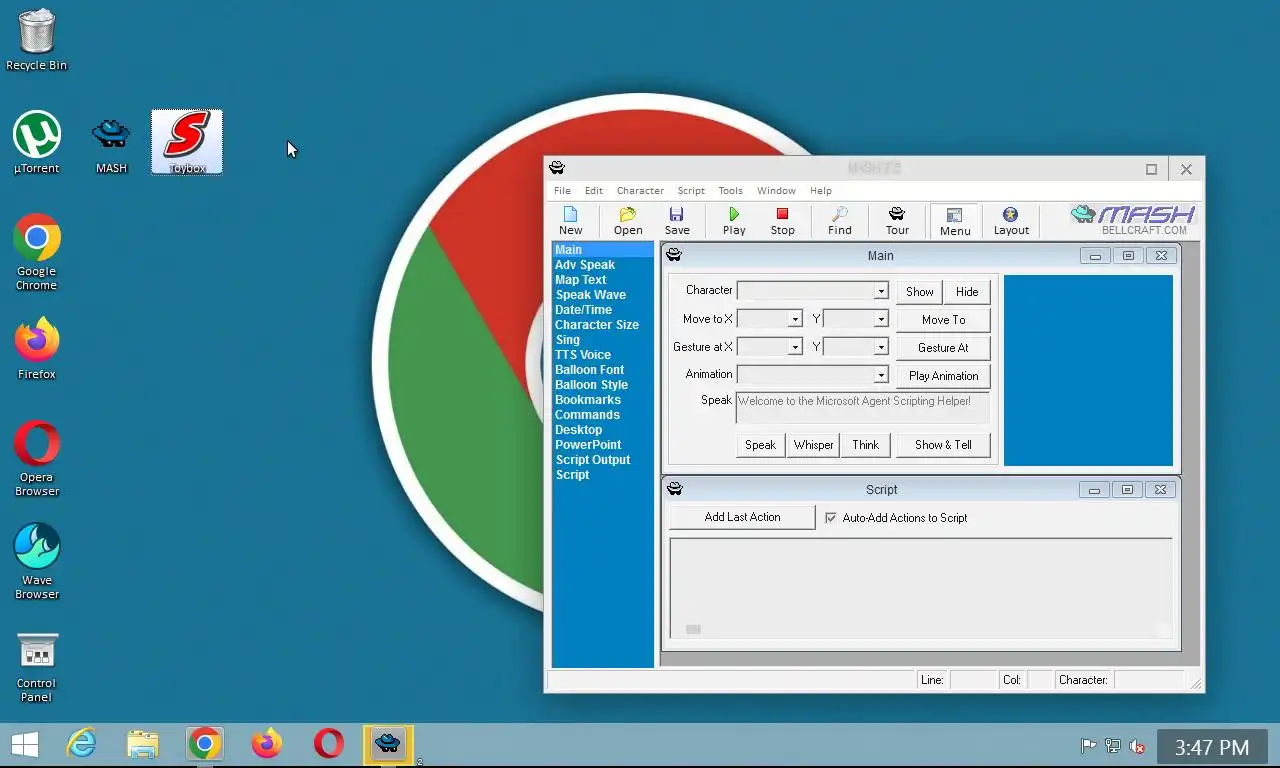Click the Play Animation button
This screenshot has height=768, width=1280.
point(943,375)
